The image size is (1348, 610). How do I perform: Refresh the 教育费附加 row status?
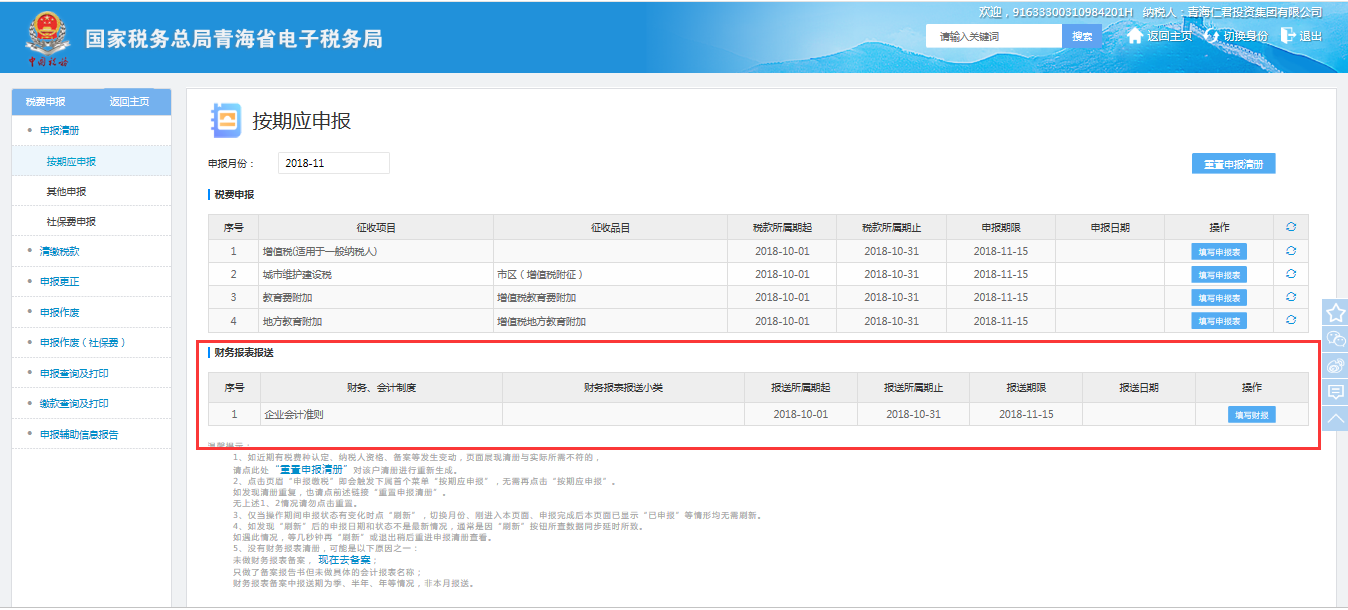[x=1290, y=296]
